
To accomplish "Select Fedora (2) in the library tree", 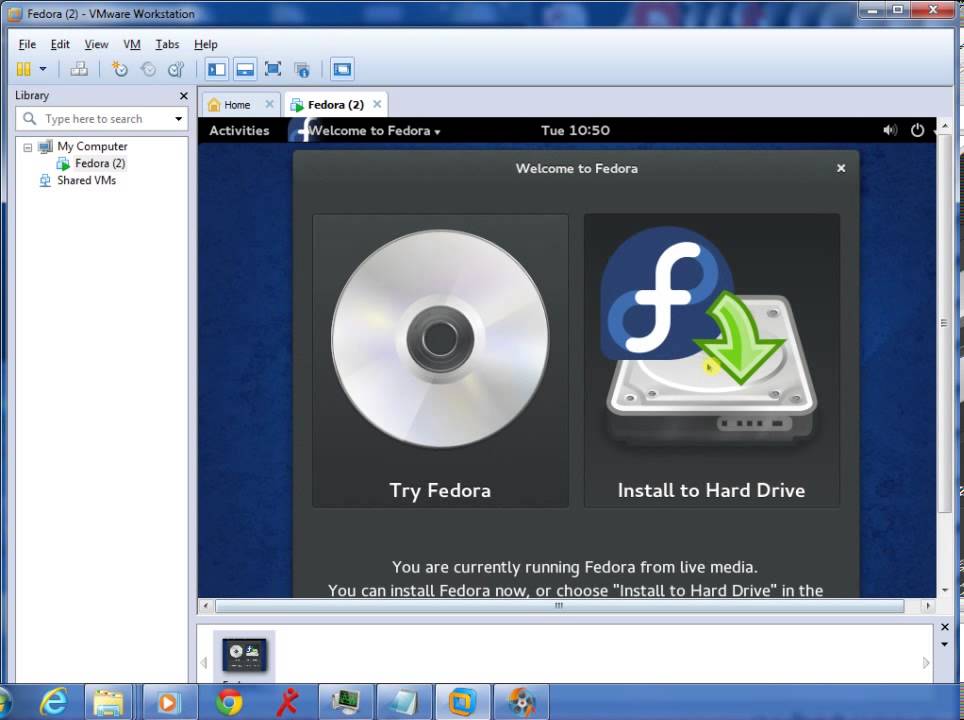I will pos(100,163).
